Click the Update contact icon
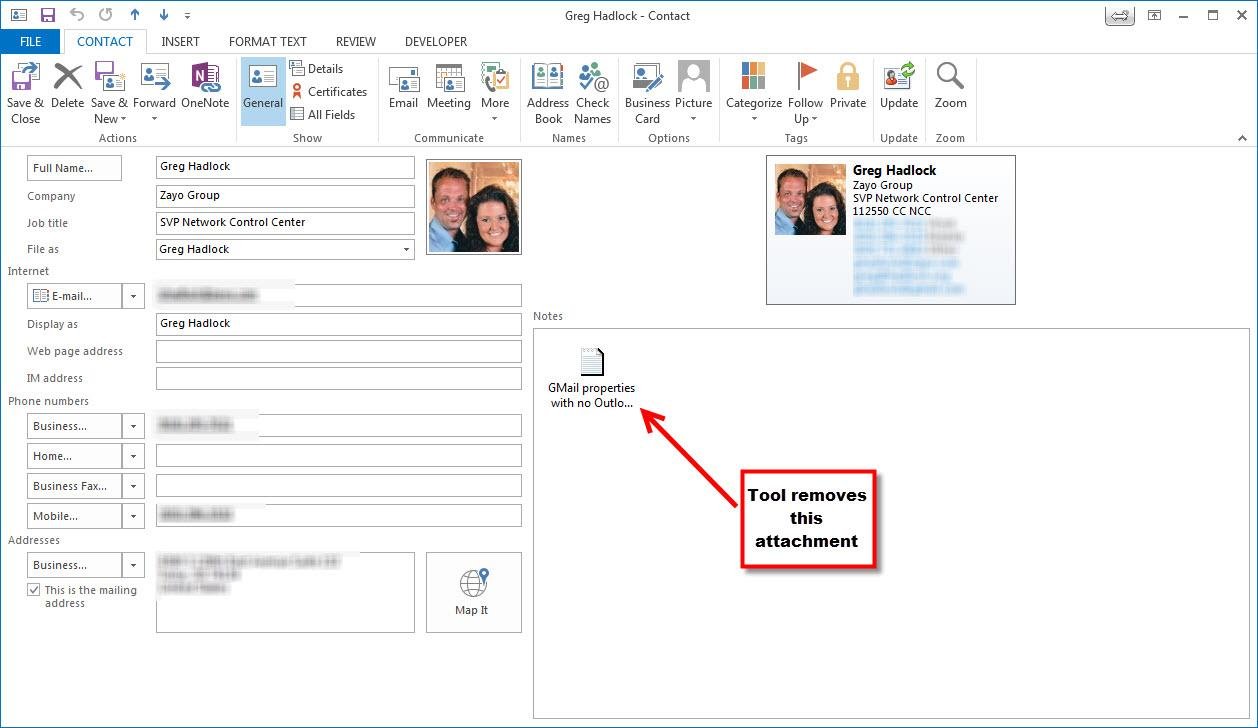Screen dimensions: 1258x728 pos(899,87)
